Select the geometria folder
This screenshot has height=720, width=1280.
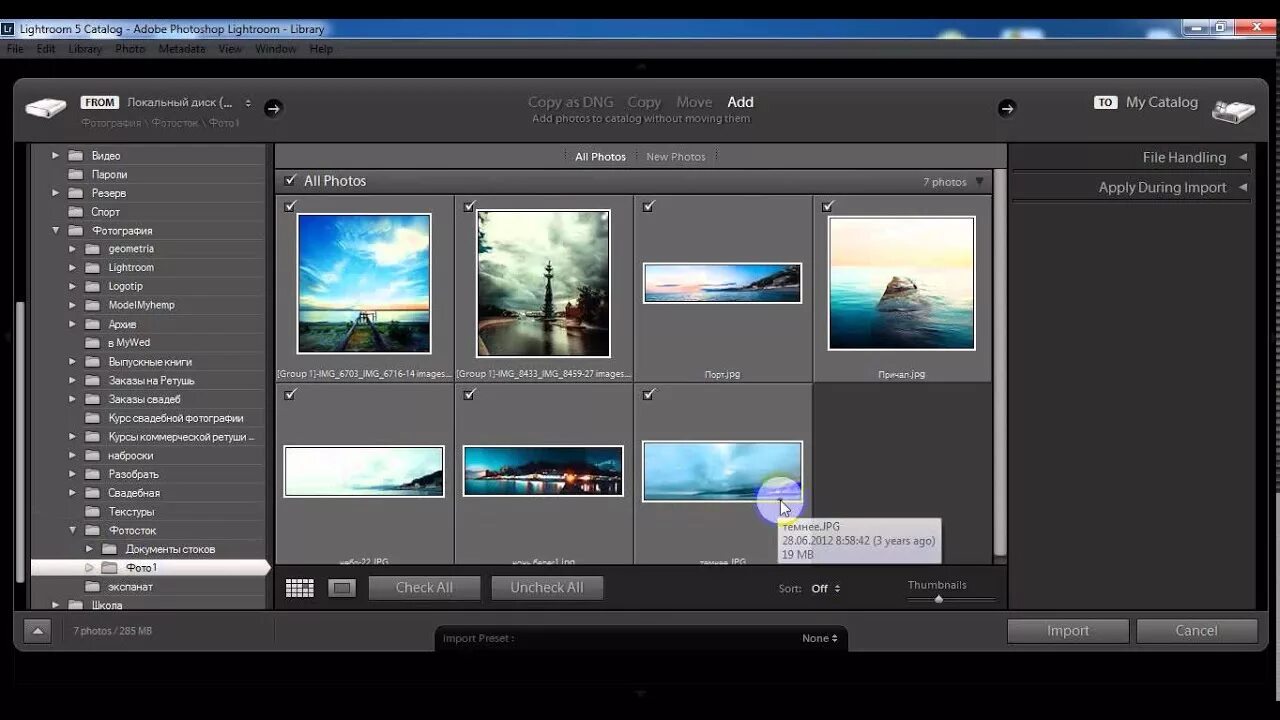(x=131, y=249)
